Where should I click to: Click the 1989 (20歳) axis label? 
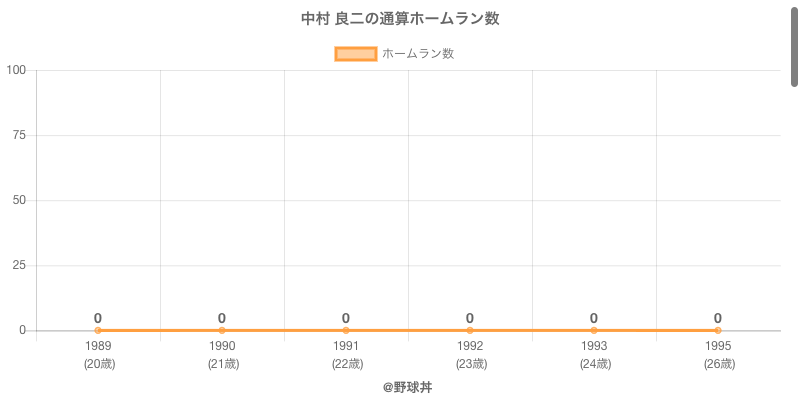[98, 355]
